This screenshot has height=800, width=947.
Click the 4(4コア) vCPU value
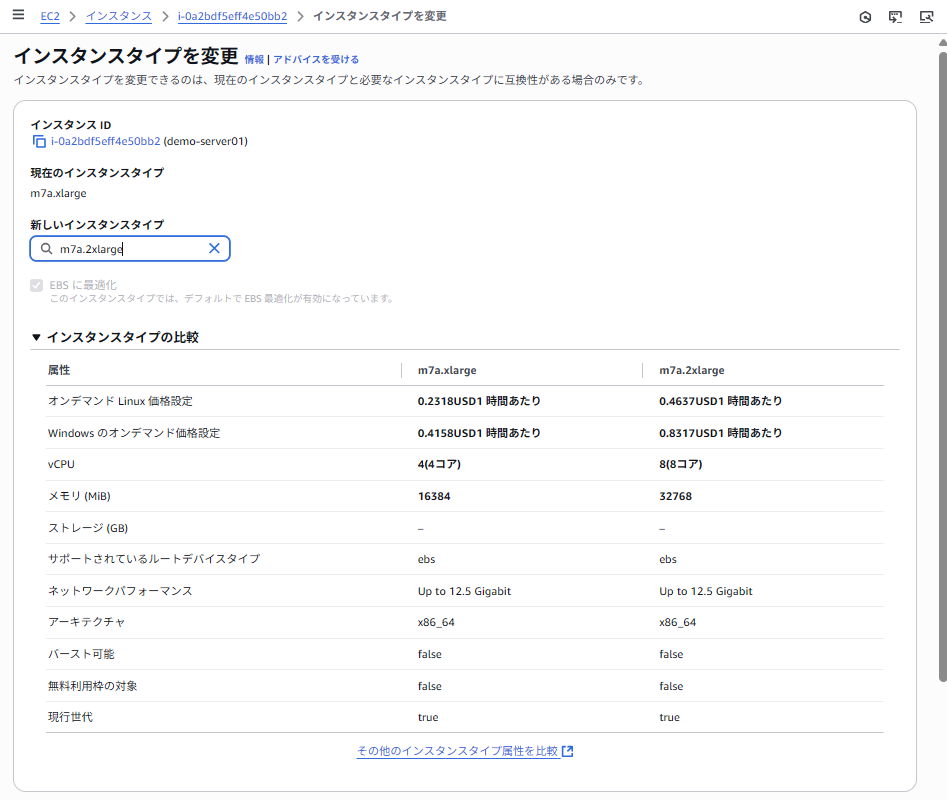pyautogui.click(x=439, y=464)
